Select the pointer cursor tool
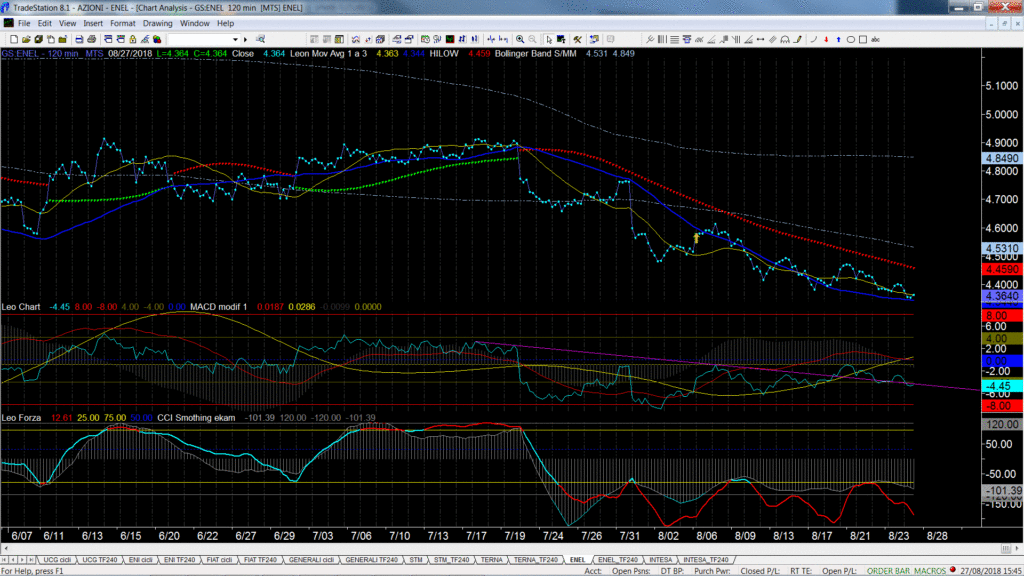 point(549,40)
